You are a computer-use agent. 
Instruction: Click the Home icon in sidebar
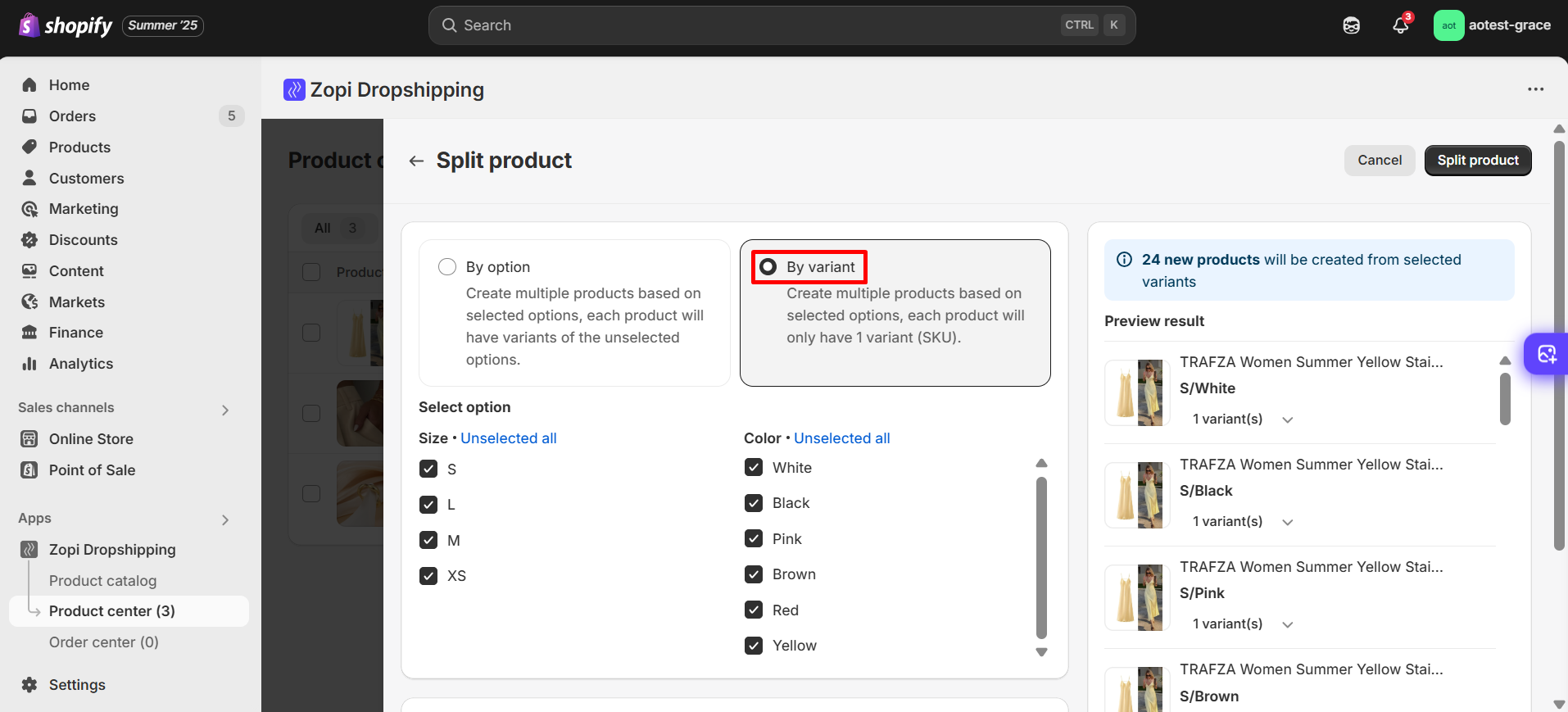pyautogui.click(x=29, y=85)
